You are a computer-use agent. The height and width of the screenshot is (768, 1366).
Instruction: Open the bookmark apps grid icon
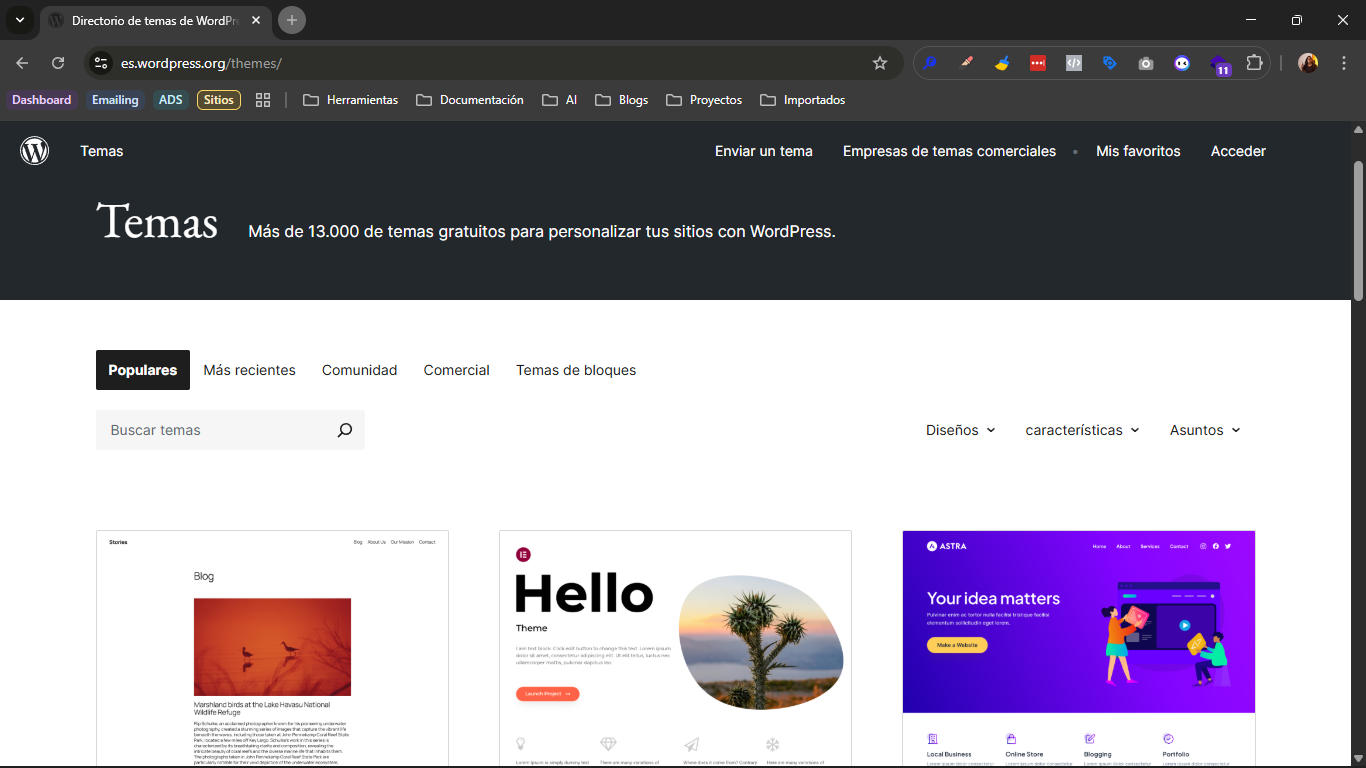(x=263, y=100)
